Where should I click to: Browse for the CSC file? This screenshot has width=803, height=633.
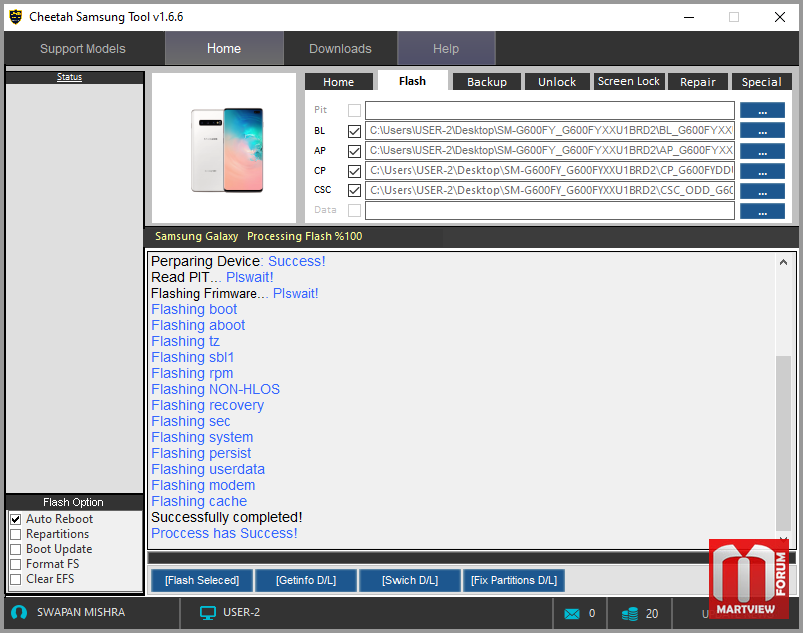tap(762, 191)
